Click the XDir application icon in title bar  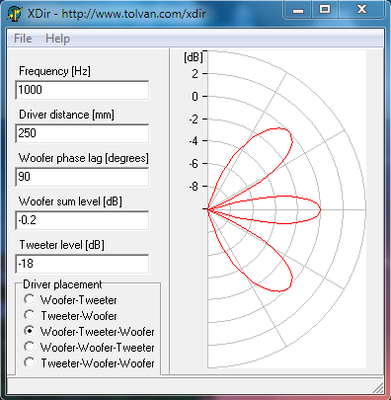click(x=15, y=14)
